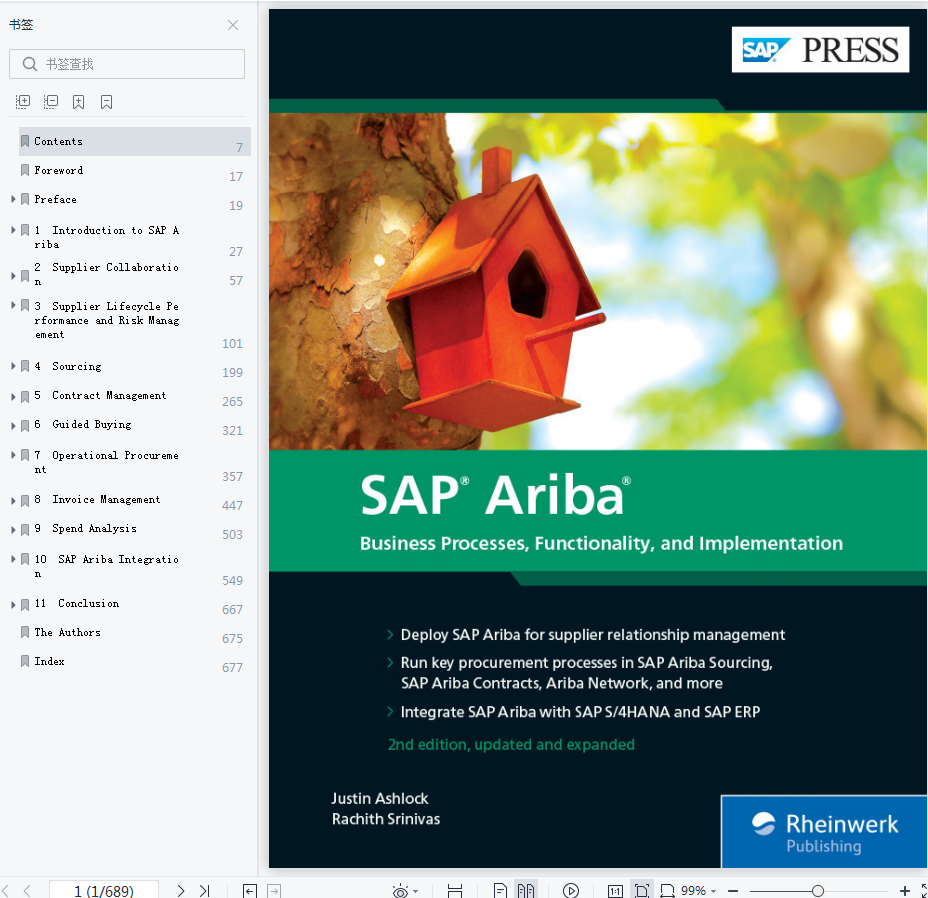Jump to the Foreword bookmark
Screen dimensions: 928x898
pos(59,170)
